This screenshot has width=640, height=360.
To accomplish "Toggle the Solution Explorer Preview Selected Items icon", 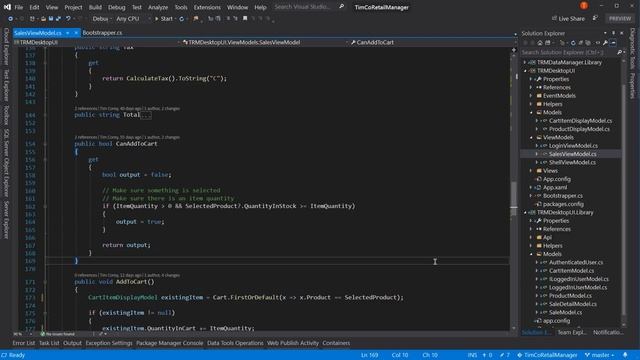I will pyautogui.click(x=613, y=43).
